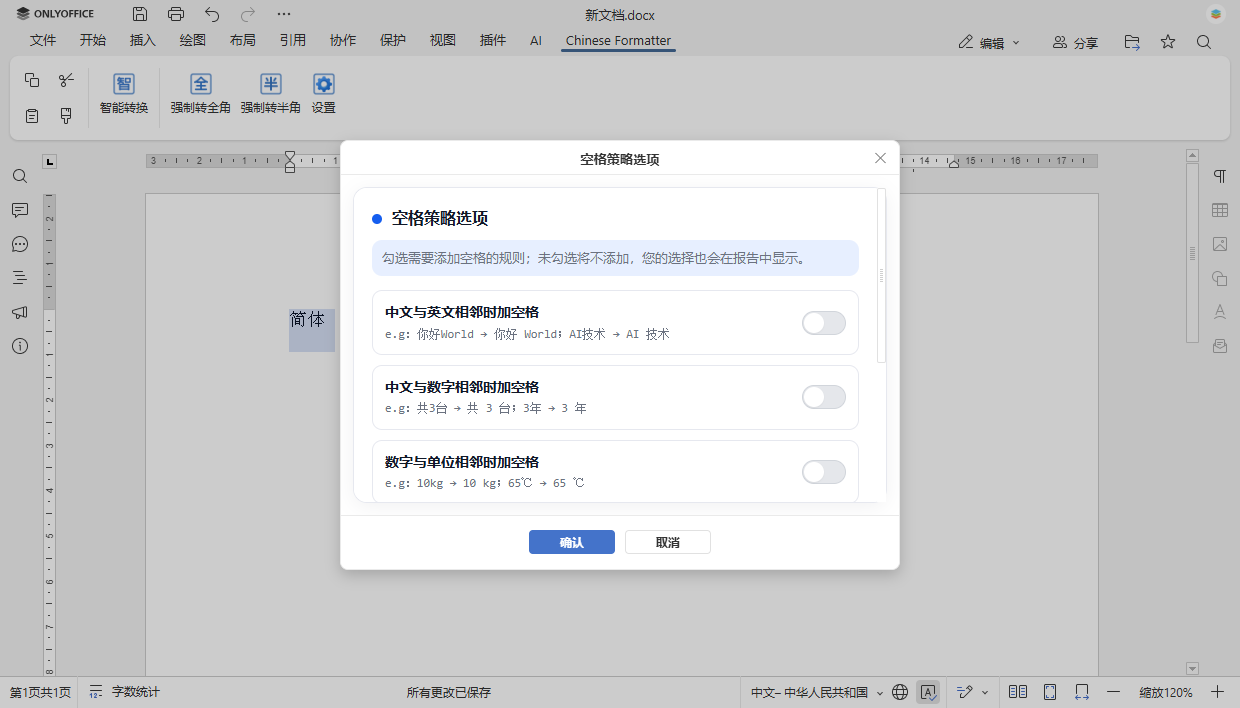The height and width of the screenshot is (708, 1240).
Task: Click zoom in plus button
Action: click(x=1217, y=692)
